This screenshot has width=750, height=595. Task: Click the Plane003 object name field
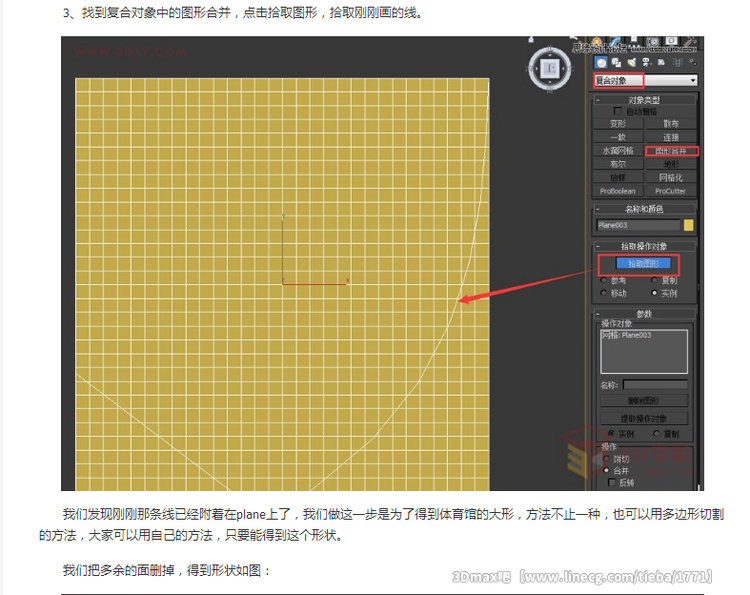(638, 225)
